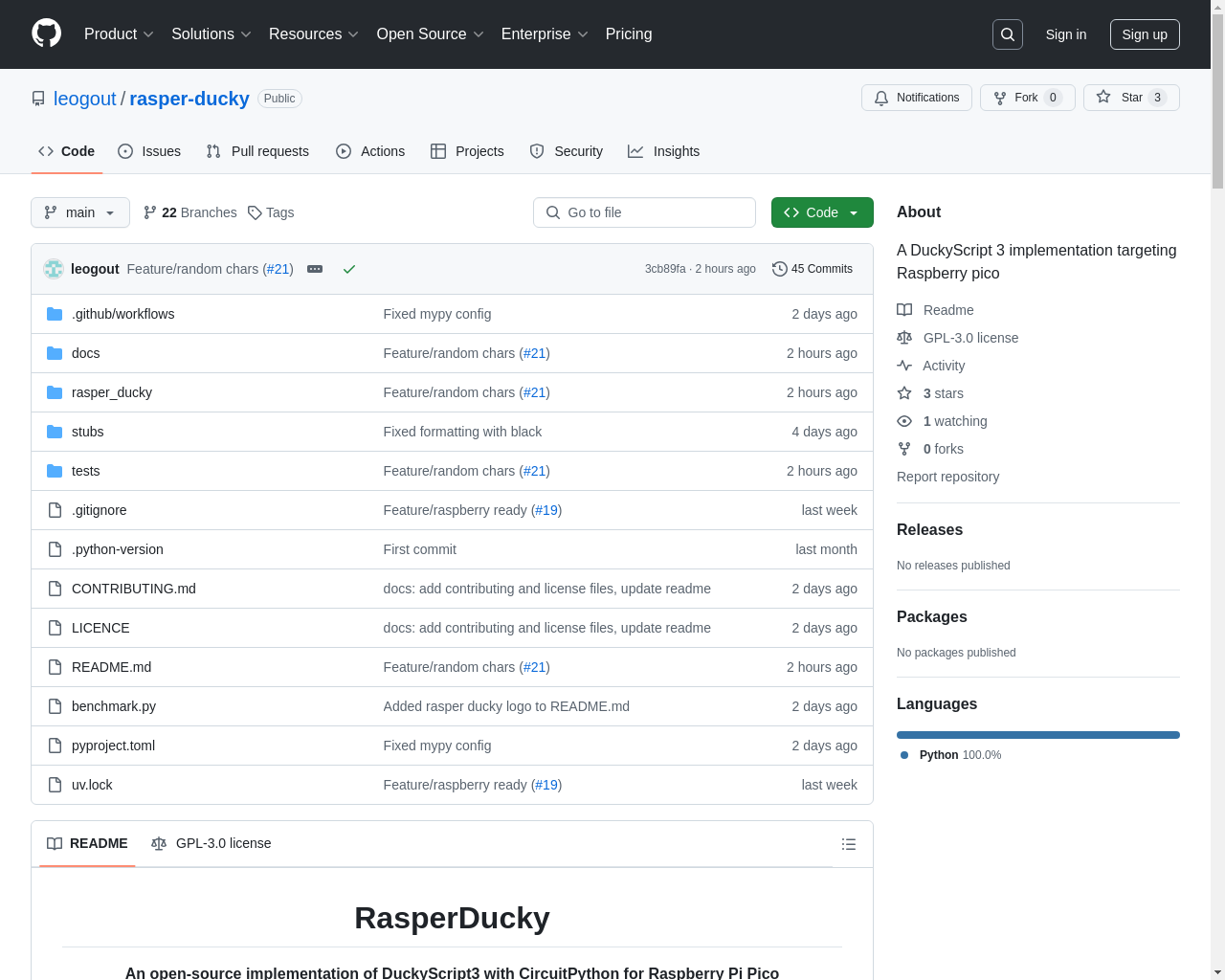1225x980 pixels.
Task: Click the search magnifier icon in header
Action: click(x=1008, y=34)
